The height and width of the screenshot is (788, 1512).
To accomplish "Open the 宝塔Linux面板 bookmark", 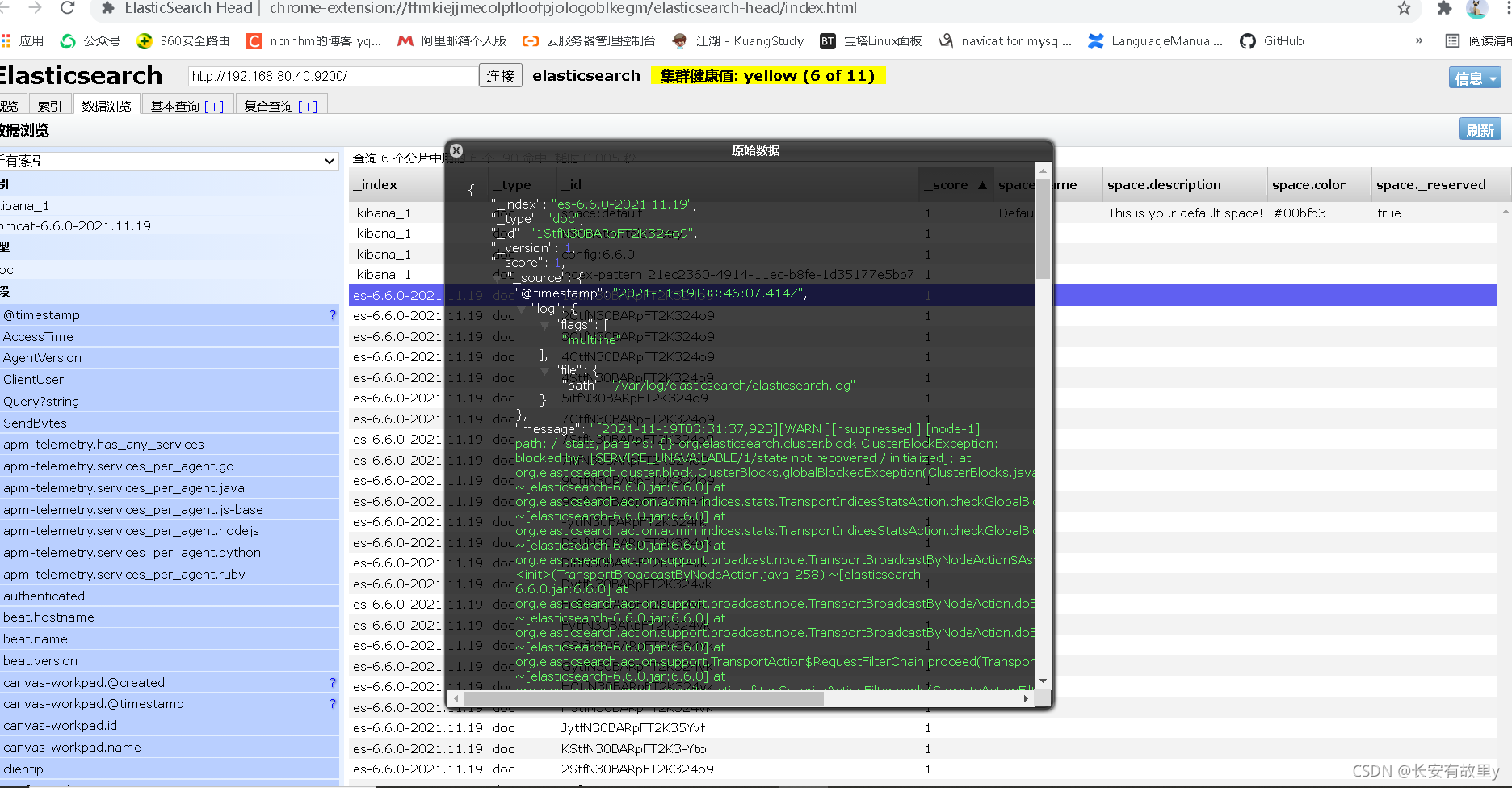I will pos(871,41).
